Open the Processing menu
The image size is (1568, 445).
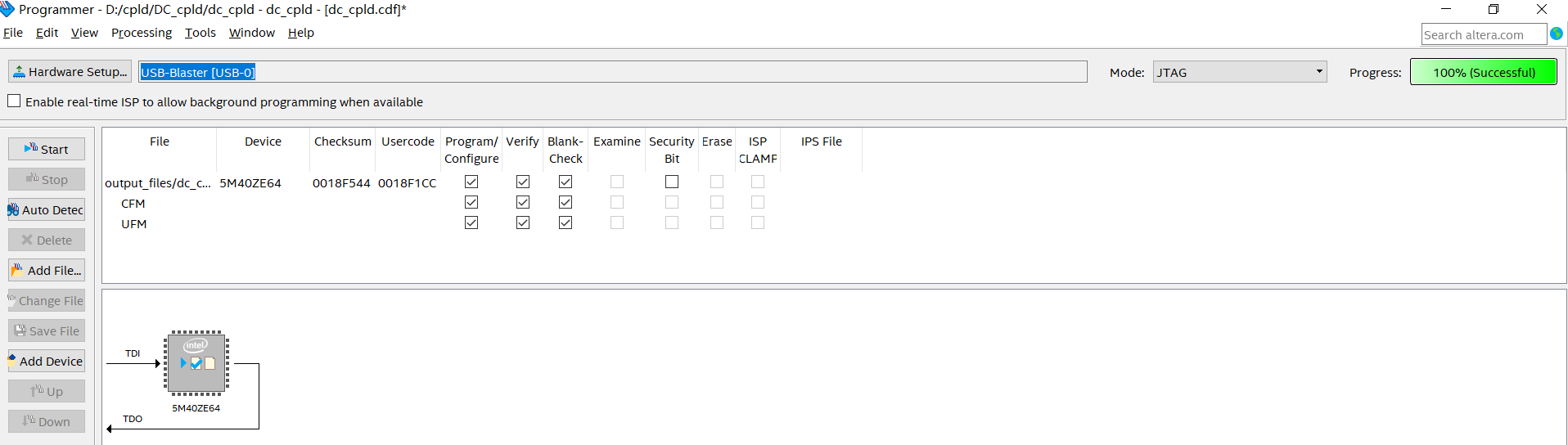[142, 33]
